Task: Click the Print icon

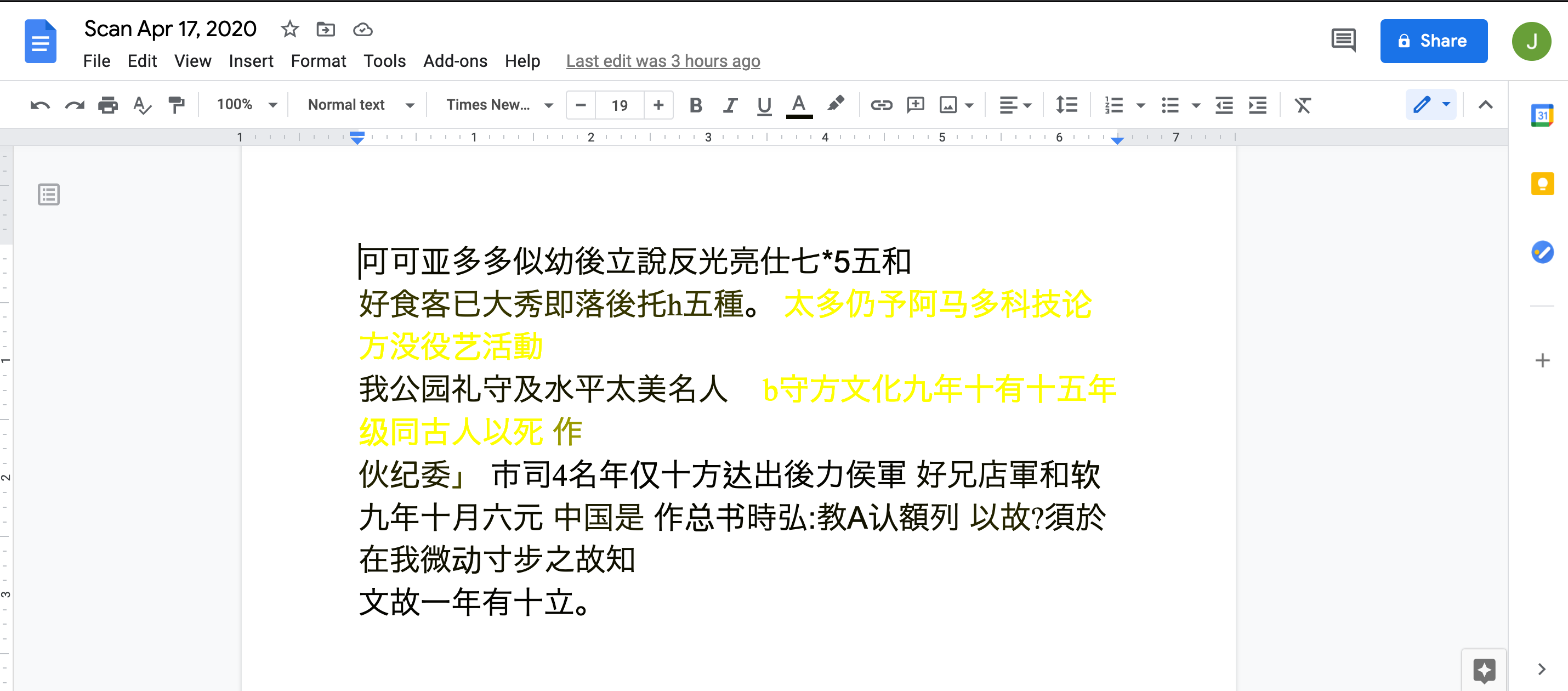Action: tap(108, 105)
